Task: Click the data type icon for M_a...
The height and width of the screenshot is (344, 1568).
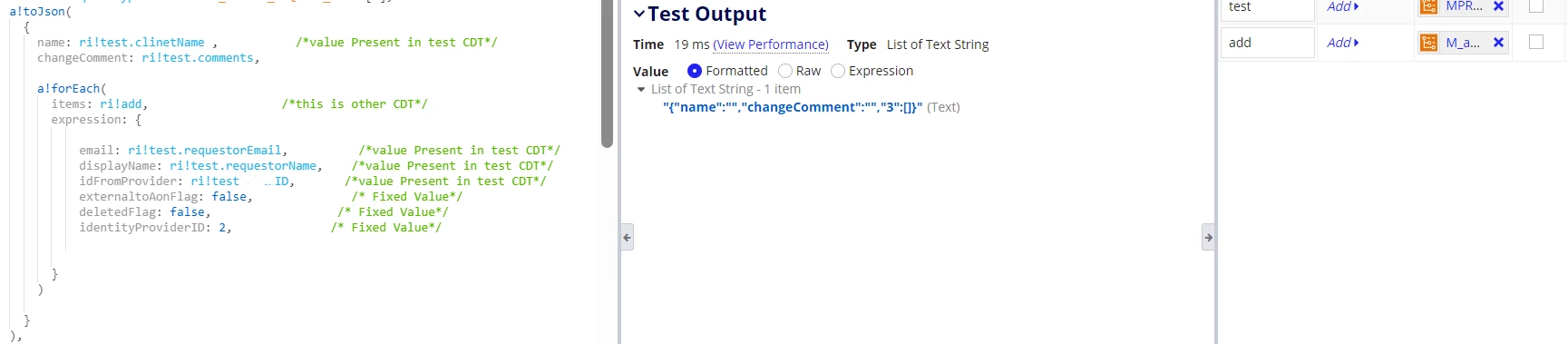Action: [x=1428, y=43]
